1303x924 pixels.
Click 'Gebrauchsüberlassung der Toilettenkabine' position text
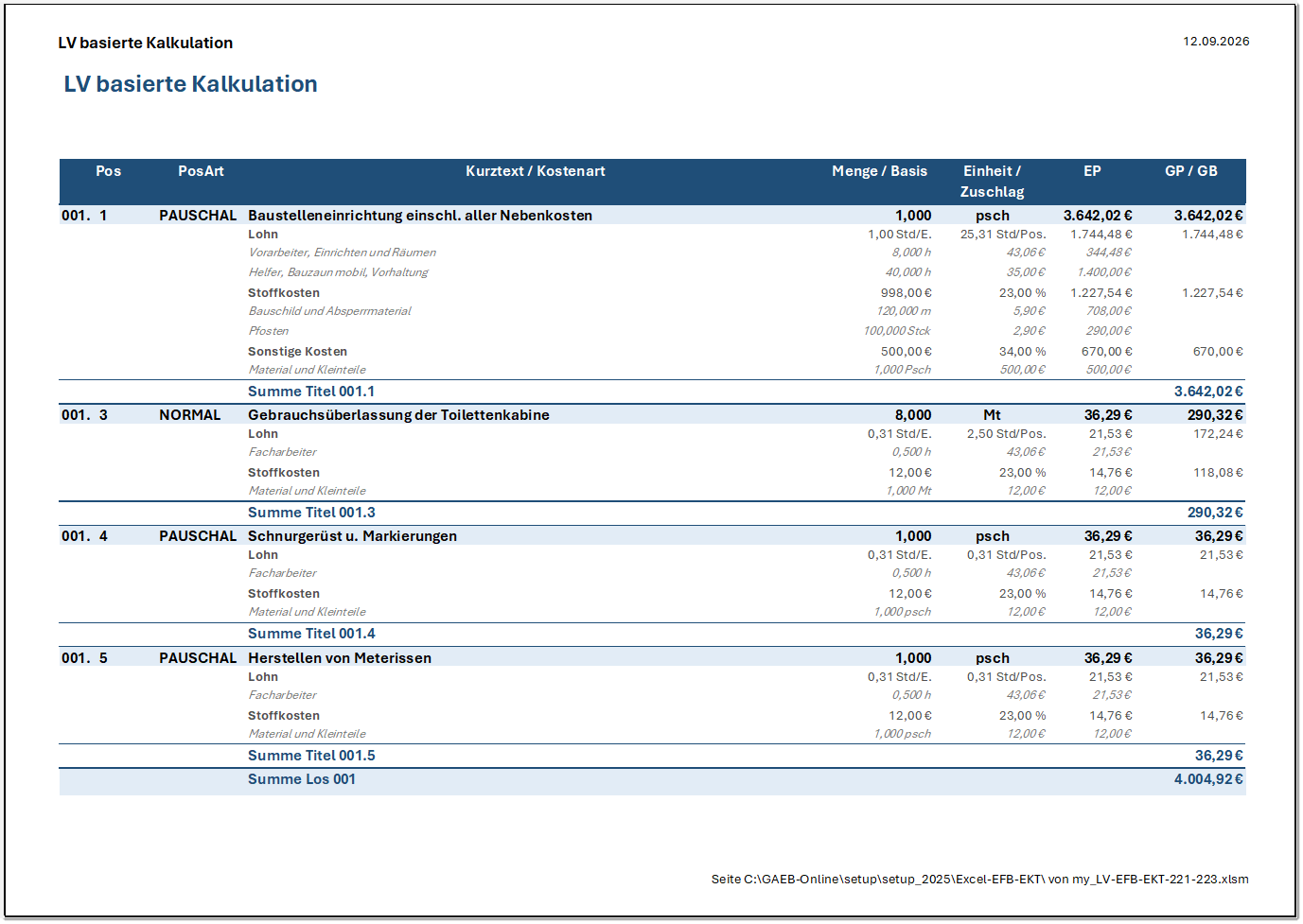[398, 415]
